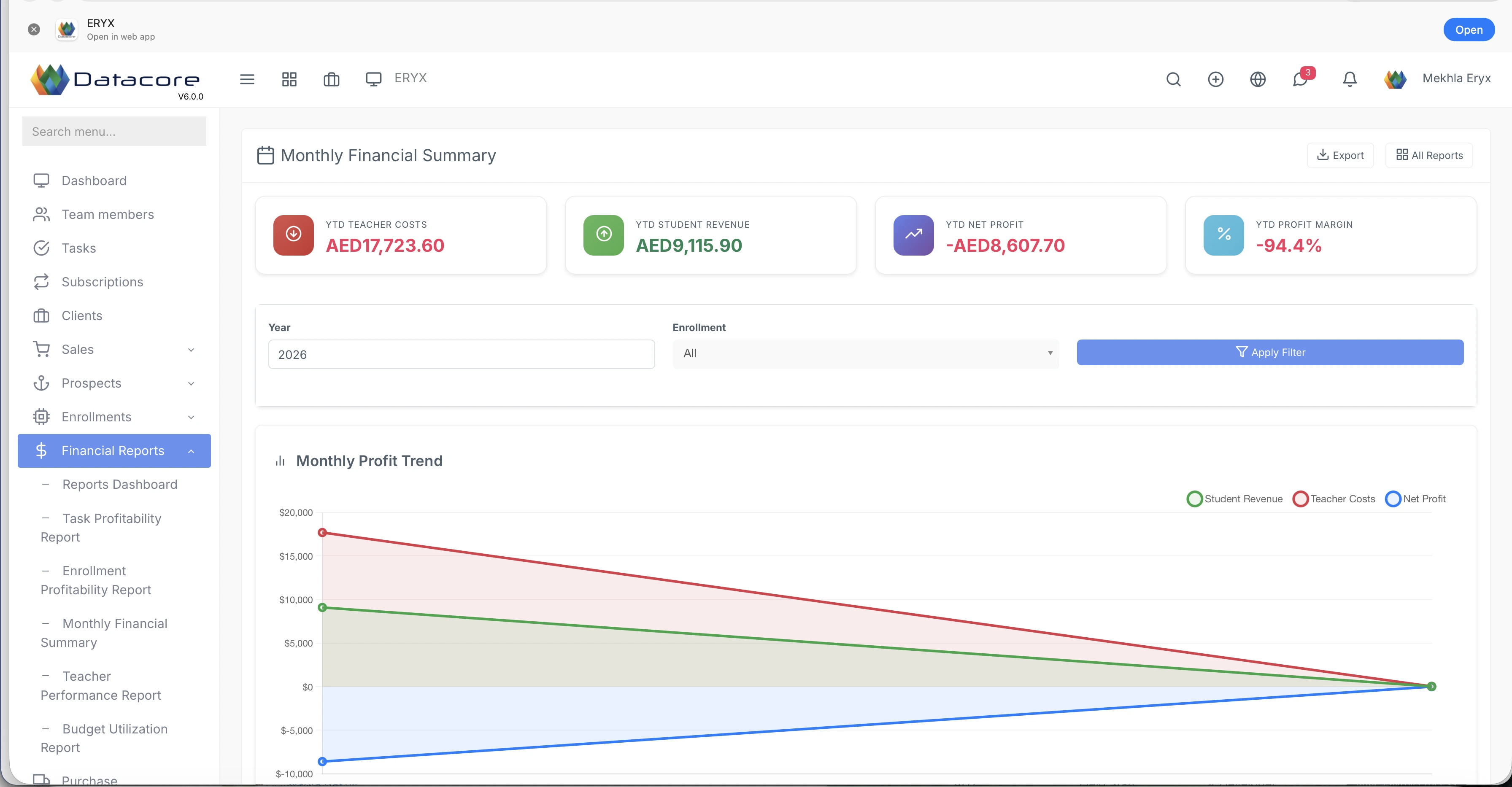Open Subscriptions in sidebar

102,282
